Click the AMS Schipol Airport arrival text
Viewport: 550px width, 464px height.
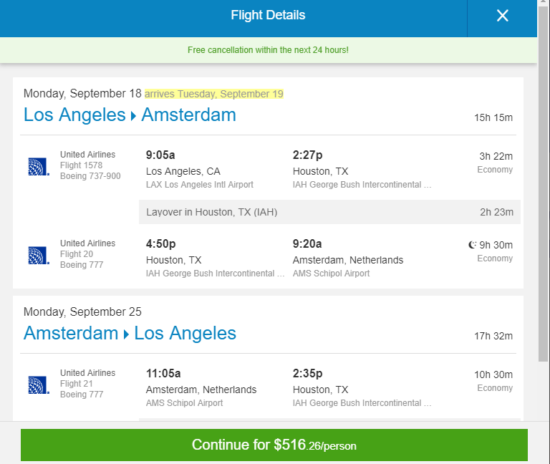click(331, 273)
